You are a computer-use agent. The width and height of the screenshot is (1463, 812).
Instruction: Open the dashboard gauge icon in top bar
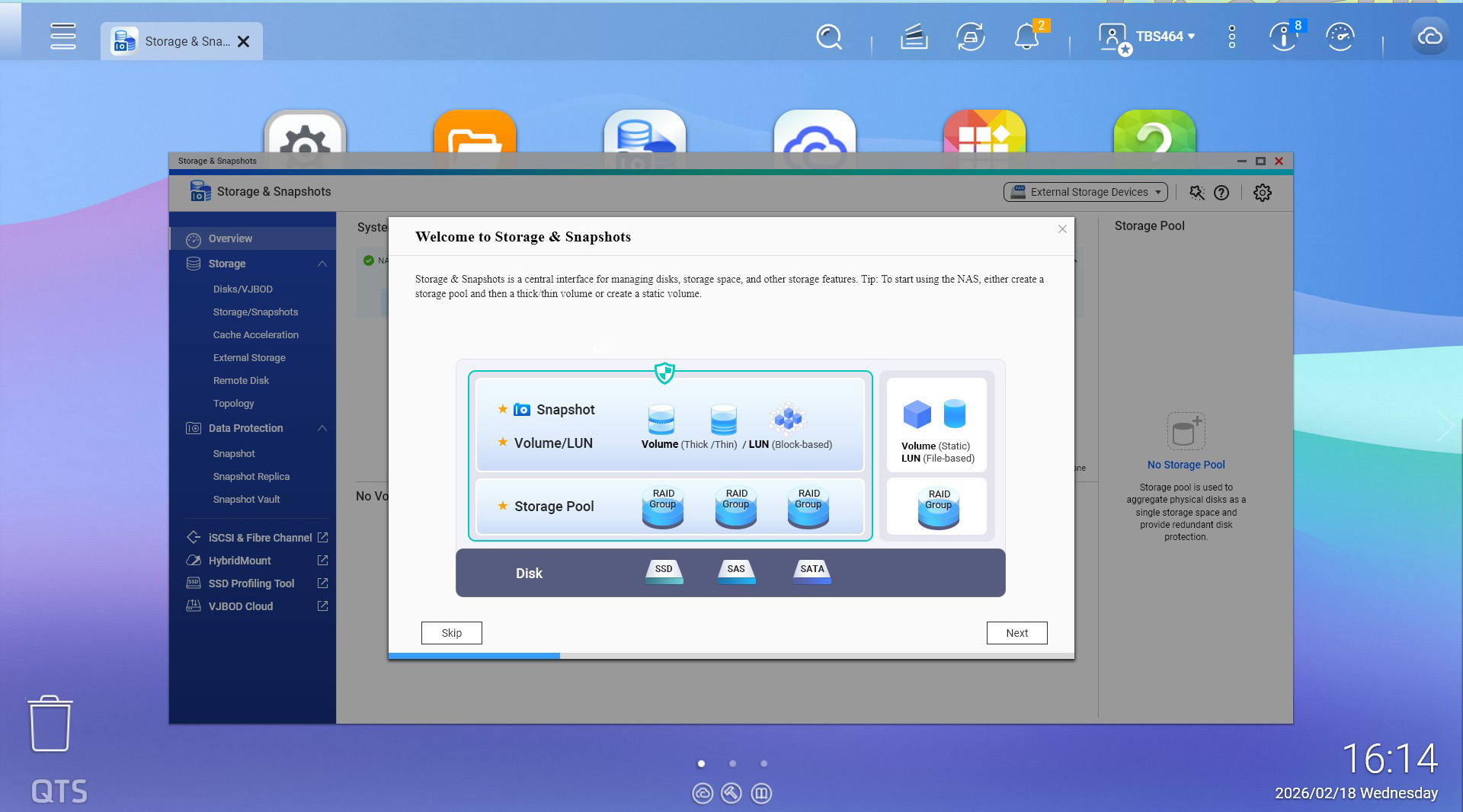(1340, 37)
